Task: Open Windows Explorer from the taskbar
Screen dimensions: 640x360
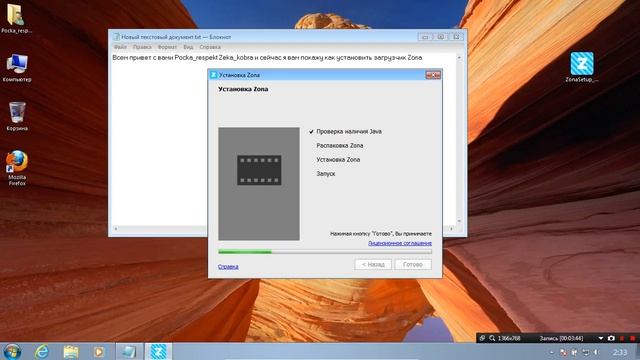Action: [x=71, y=351]
